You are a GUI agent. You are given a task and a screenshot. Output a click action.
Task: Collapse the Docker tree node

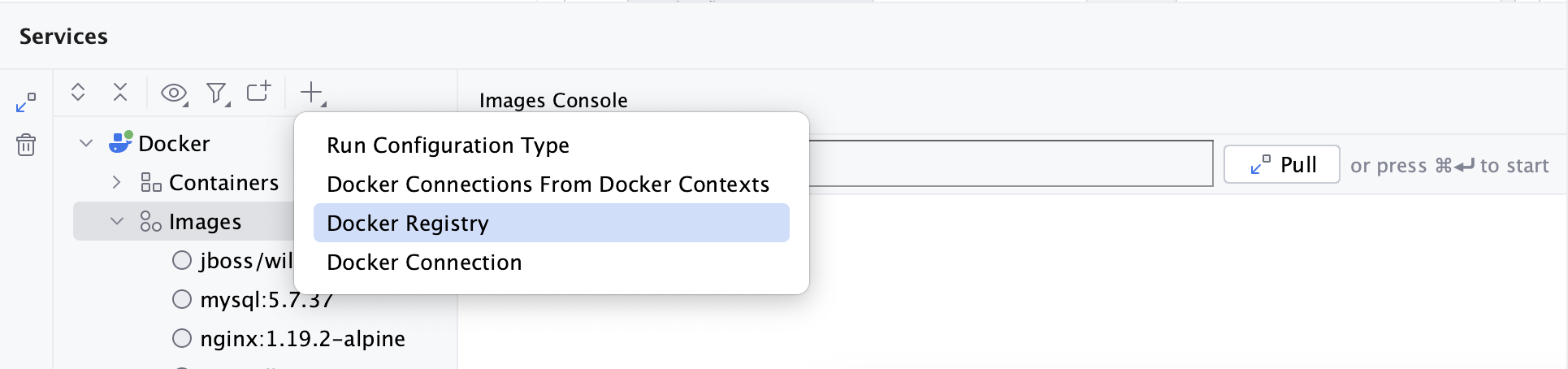point(86,143)
